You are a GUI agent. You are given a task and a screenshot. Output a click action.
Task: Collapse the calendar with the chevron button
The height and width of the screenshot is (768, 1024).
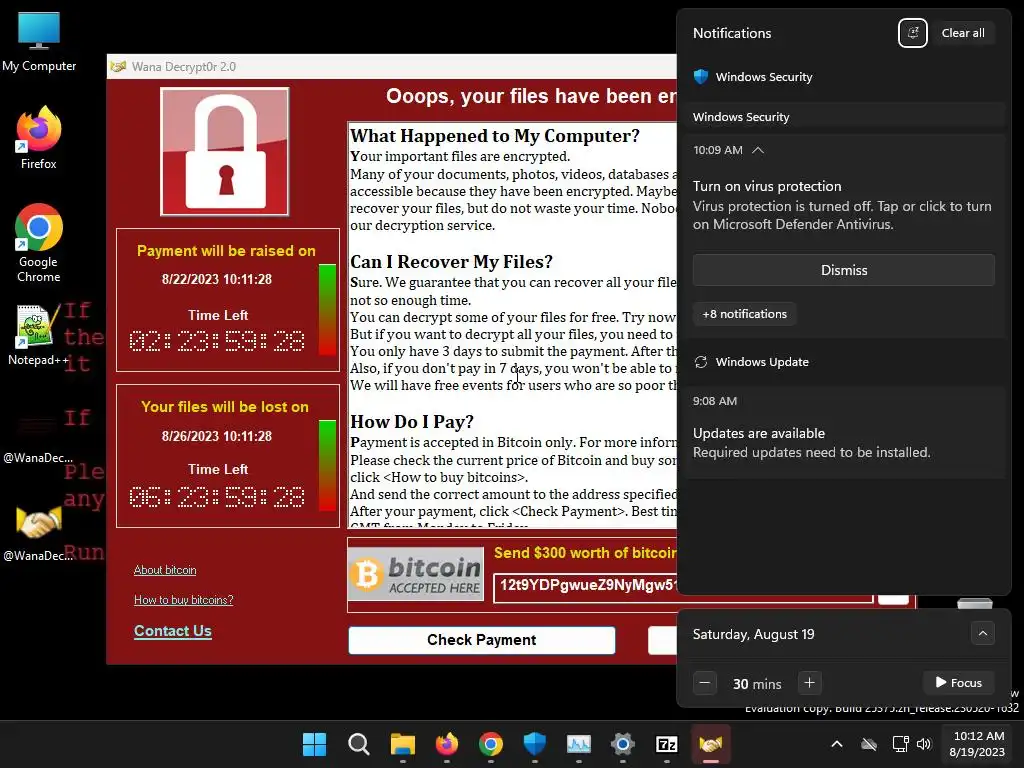click(983, 633)
